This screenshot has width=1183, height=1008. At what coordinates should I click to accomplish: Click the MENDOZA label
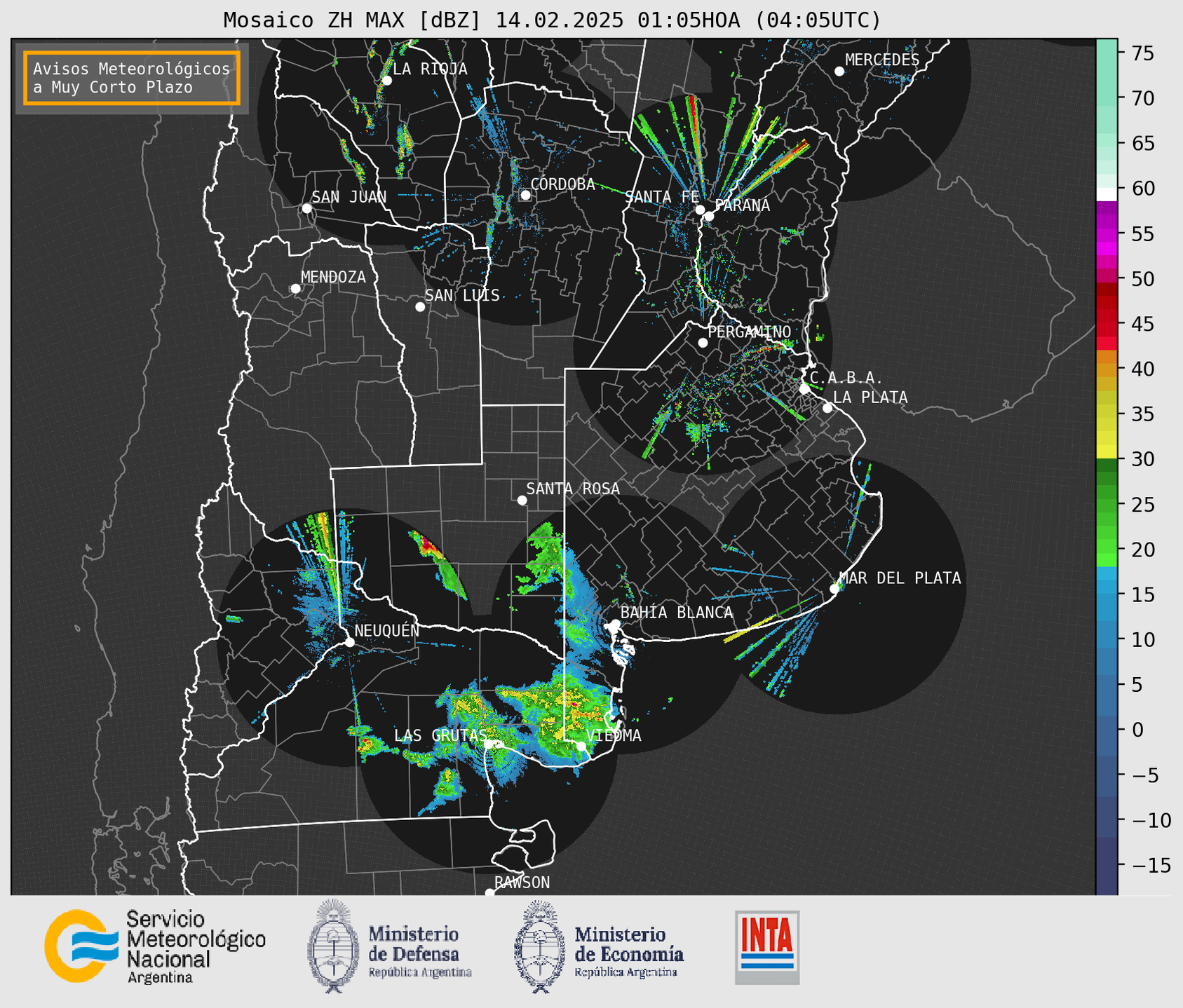(x=333, y=277)
